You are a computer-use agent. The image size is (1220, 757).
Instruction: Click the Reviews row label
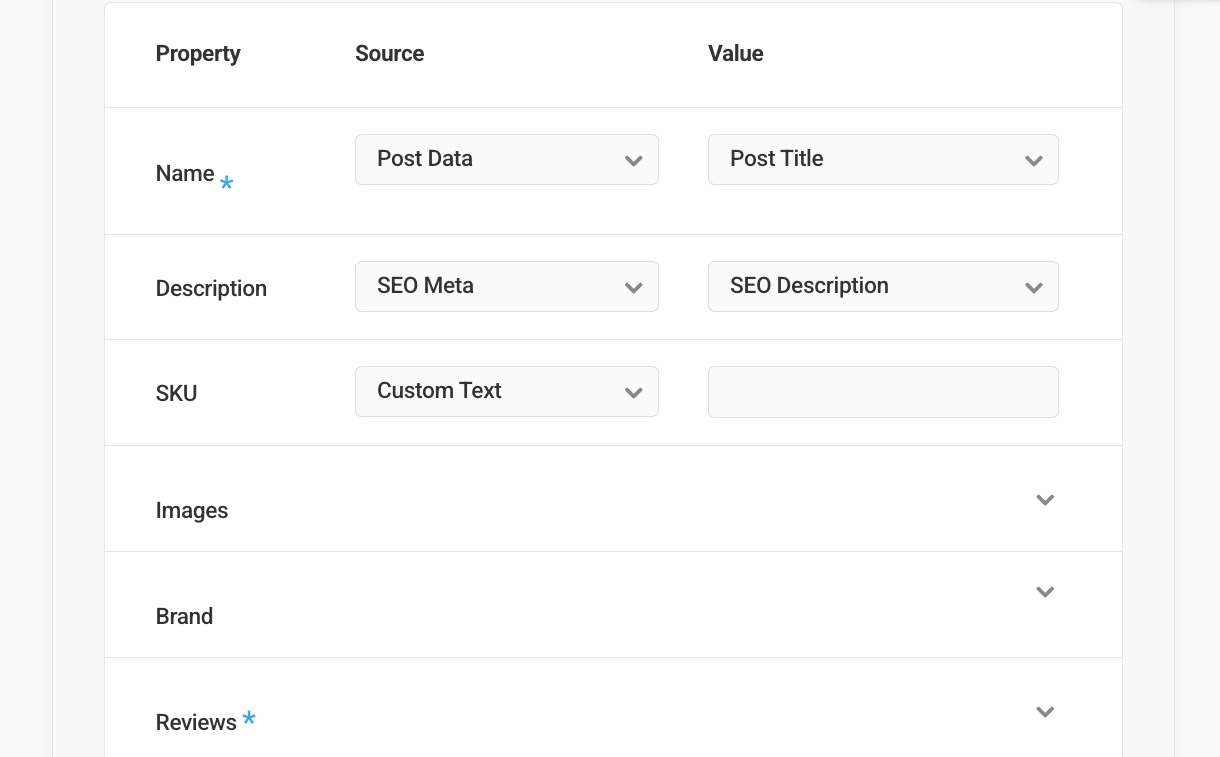coord(196,723)
